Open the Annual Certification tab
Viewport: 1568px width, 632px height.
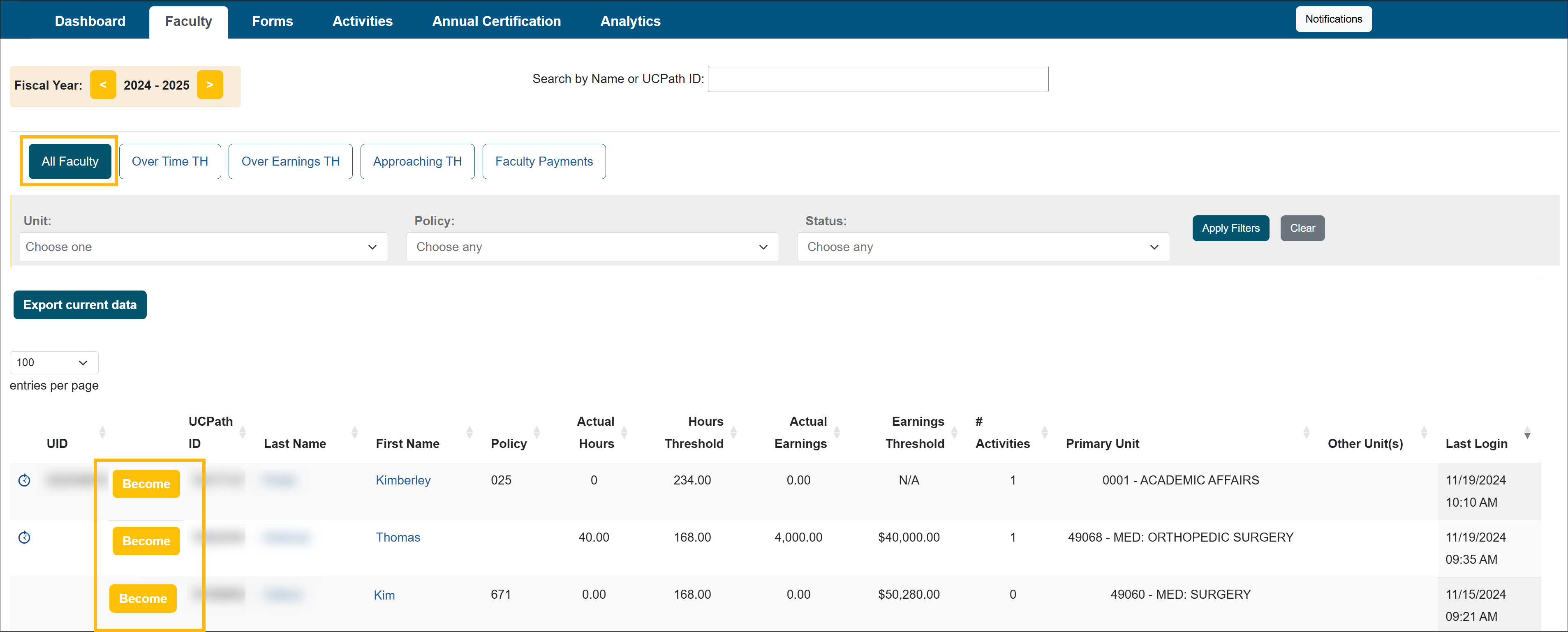tap(496, 21)
